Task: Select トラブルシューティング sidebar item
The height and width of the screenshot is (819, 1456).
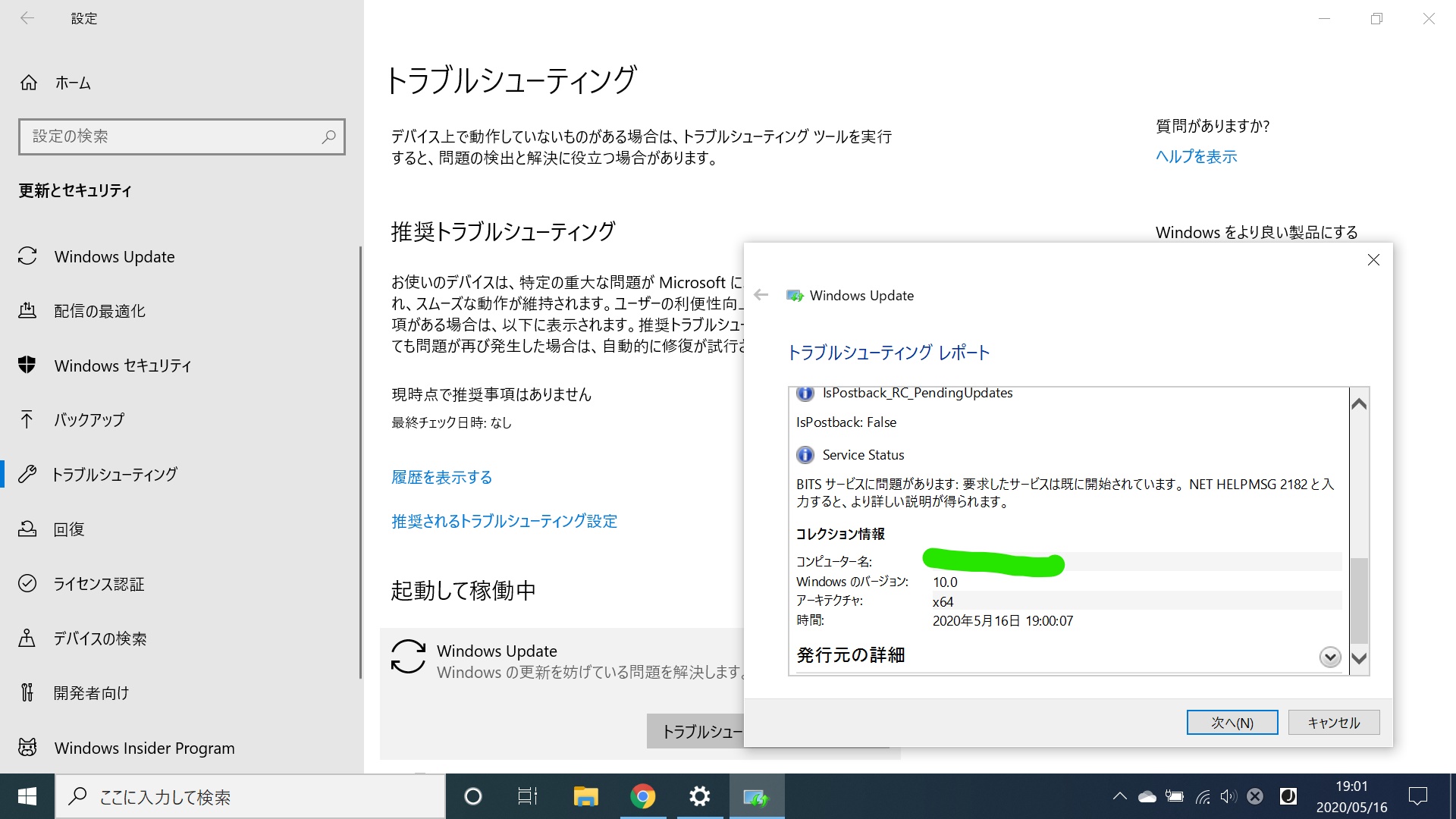Action: 114,474
